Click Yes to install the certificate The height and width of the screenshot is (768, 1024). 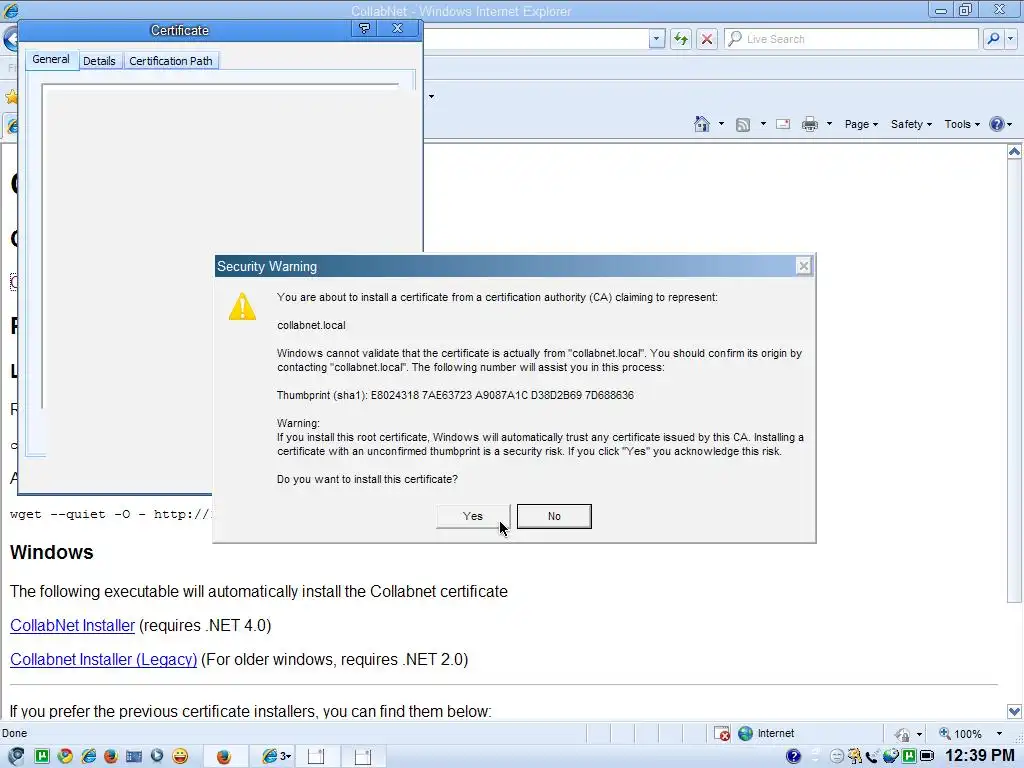[473, 516]
